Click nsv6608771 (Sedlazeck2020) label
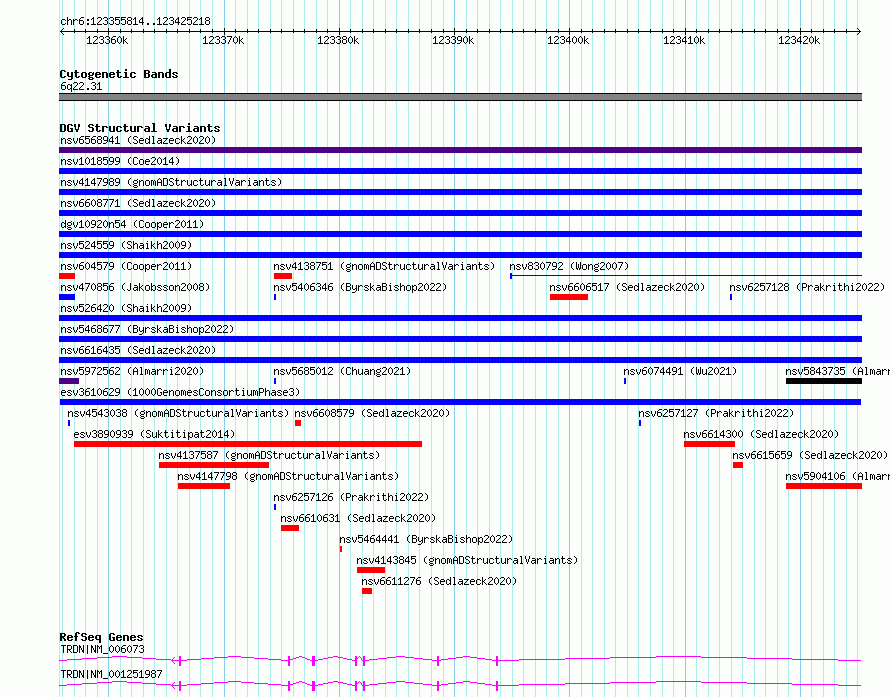 (138, 203)
